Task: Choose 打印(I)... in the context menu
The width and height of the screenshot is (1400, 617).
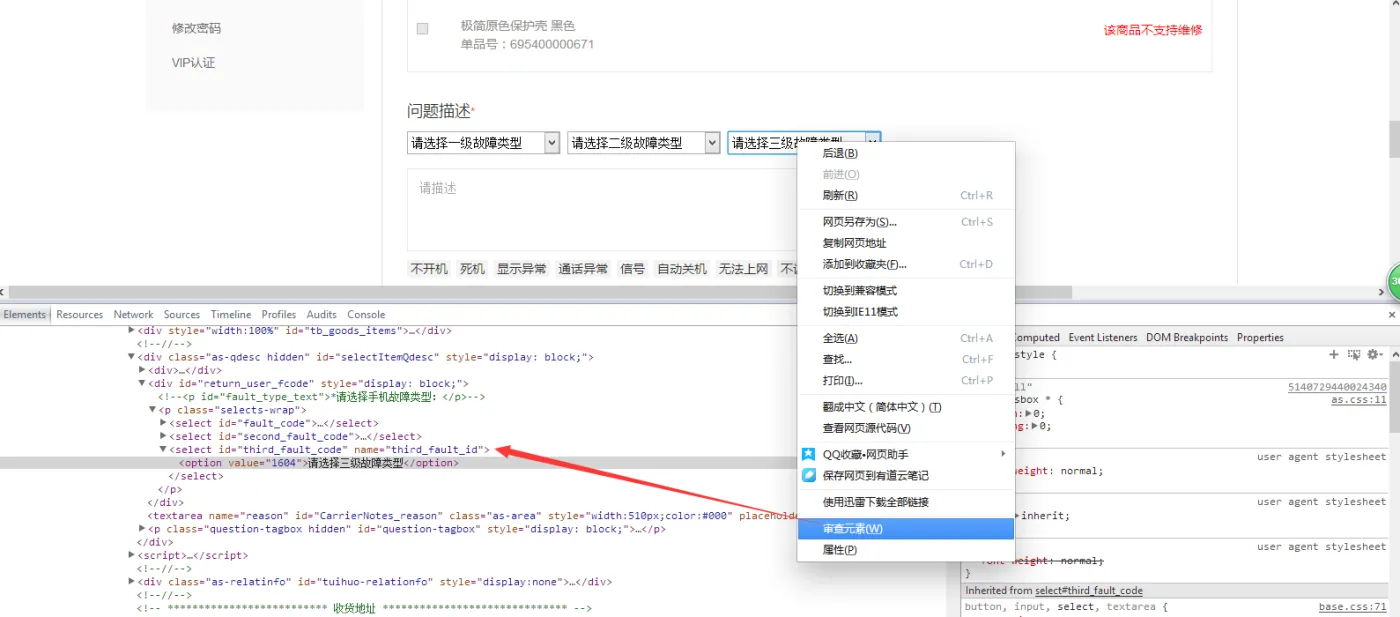Action: 906,380
